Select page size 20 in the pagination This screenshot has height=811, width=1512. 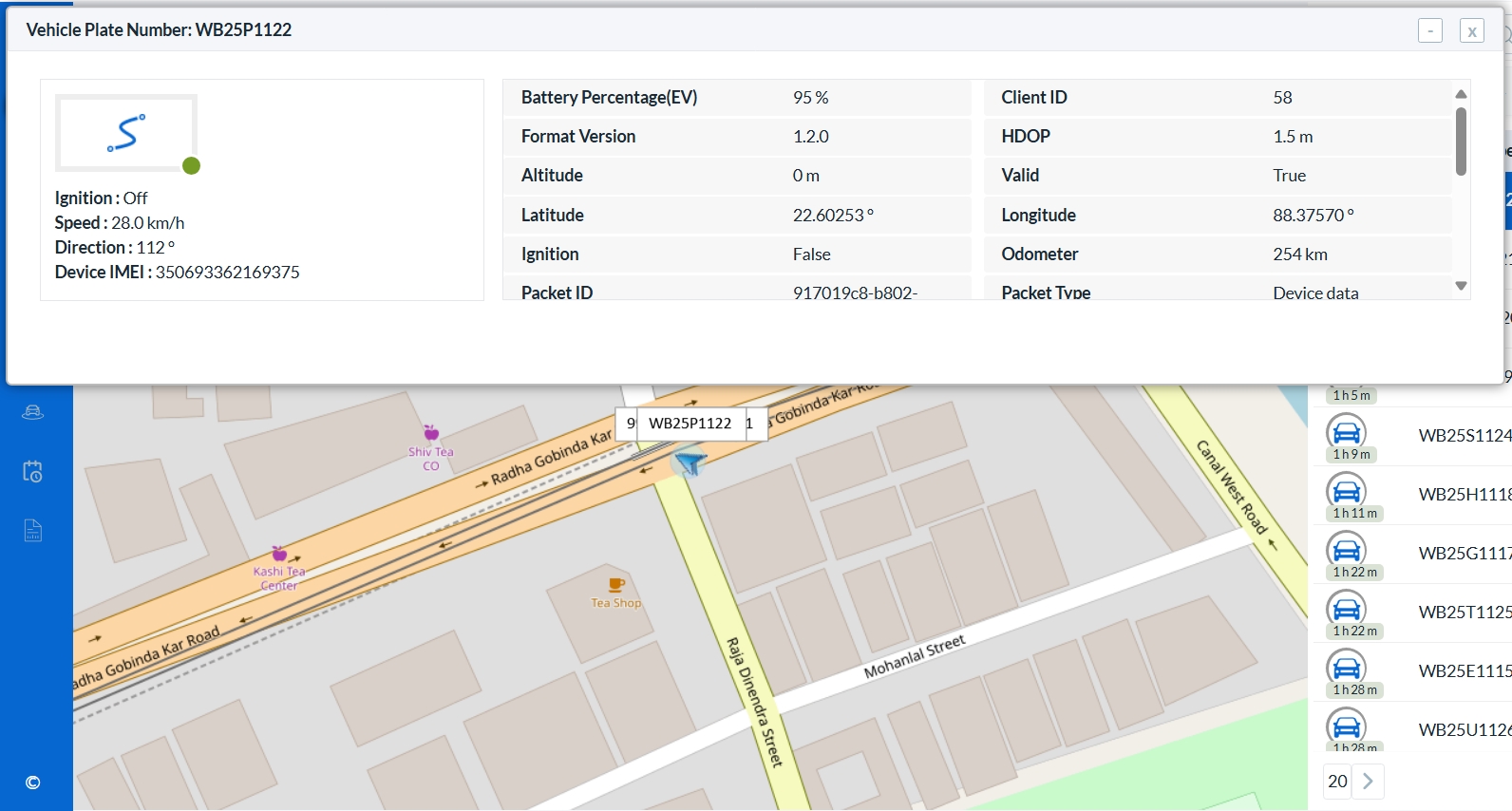tap(1337, 781)
